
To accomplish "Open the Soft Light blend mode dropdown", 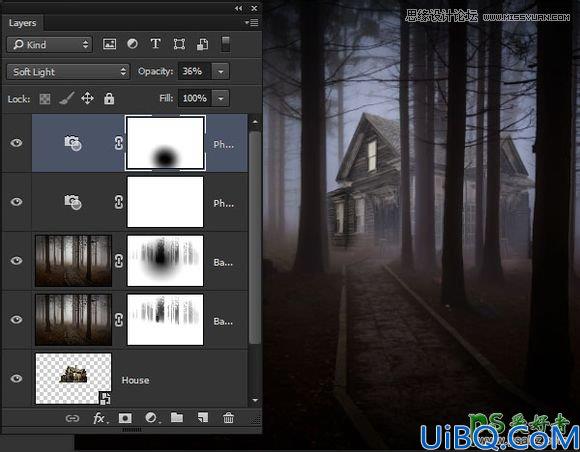I will (68, 71).
